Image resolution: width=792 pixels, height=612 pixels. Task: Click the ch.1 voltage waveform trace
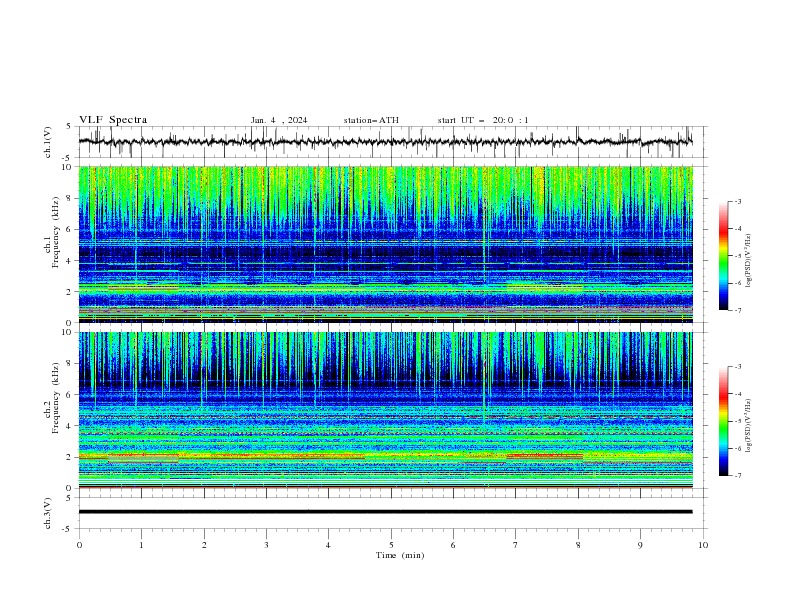click(385, 142)
